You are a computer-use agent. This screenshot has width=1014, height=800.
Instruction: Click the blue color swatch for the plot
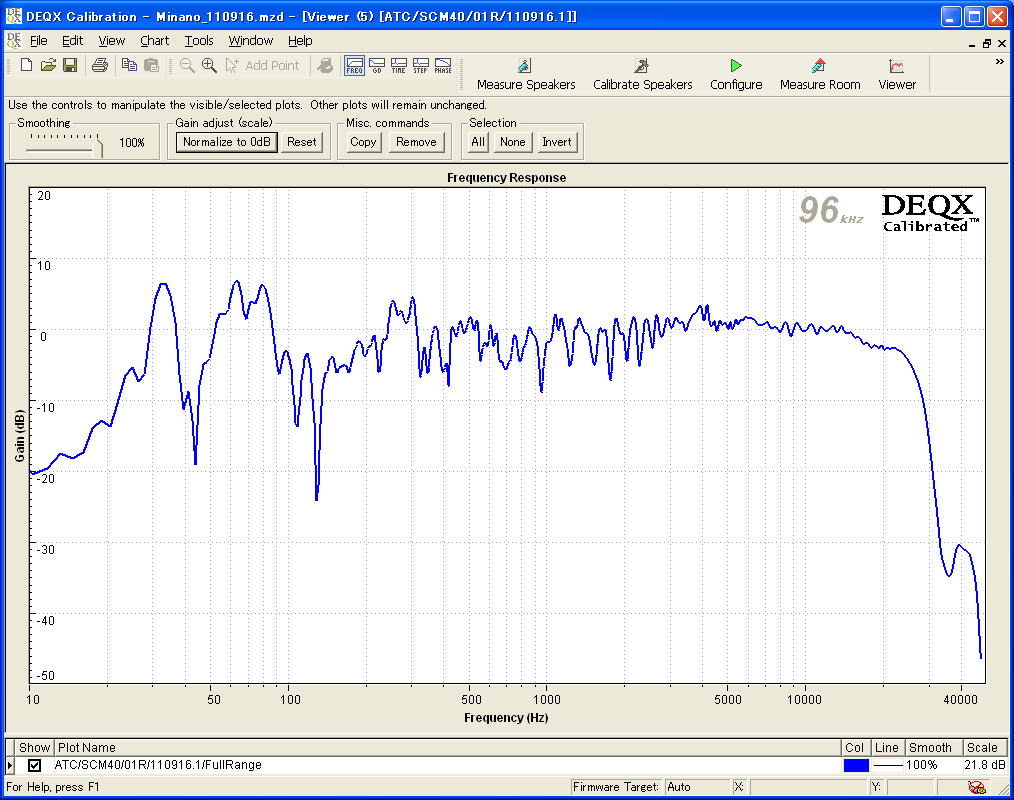pyautogui.click(x=856, y=765)
